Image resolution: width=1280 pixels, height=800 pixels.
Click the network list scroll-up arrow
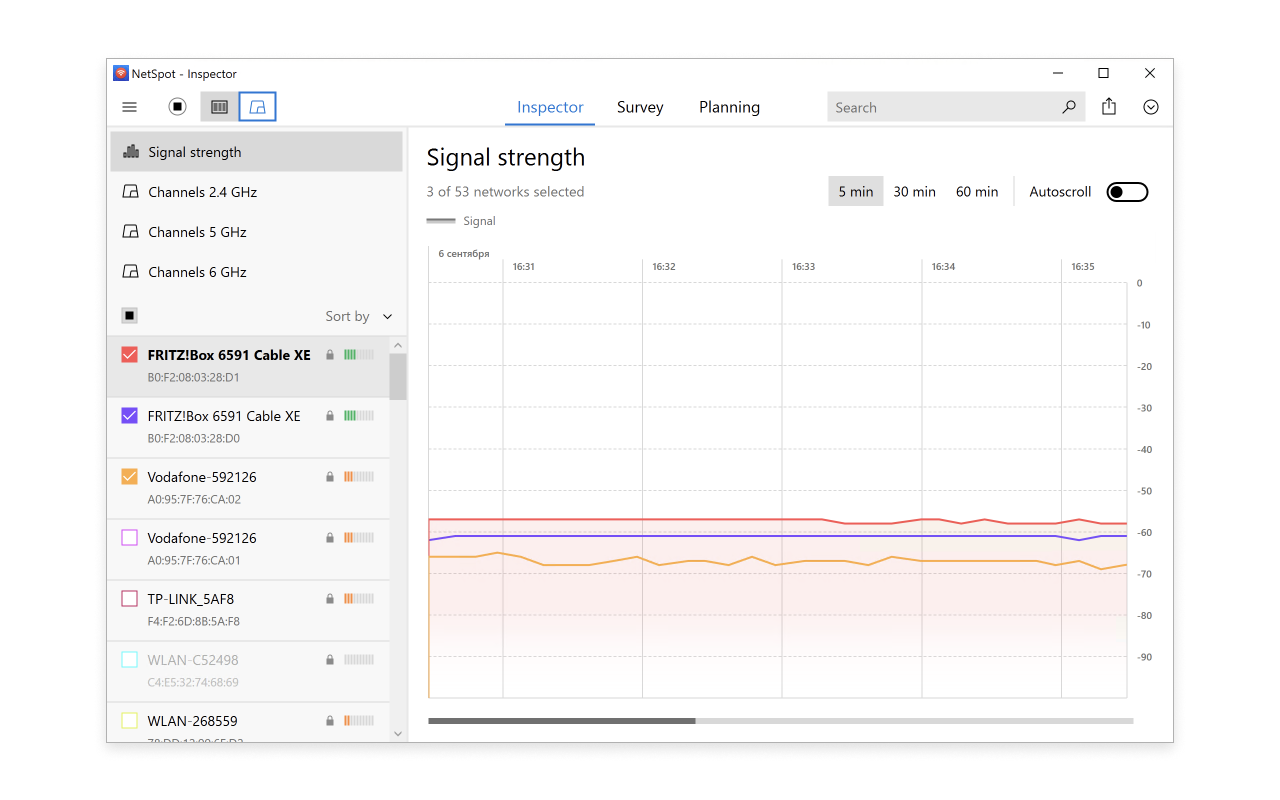398,345
